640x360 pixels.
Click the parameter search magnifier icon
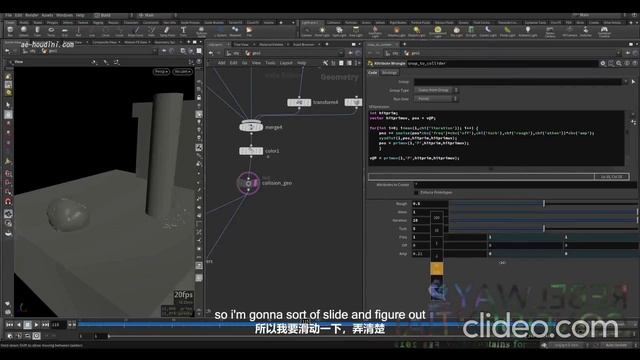(x=619, y=63)
